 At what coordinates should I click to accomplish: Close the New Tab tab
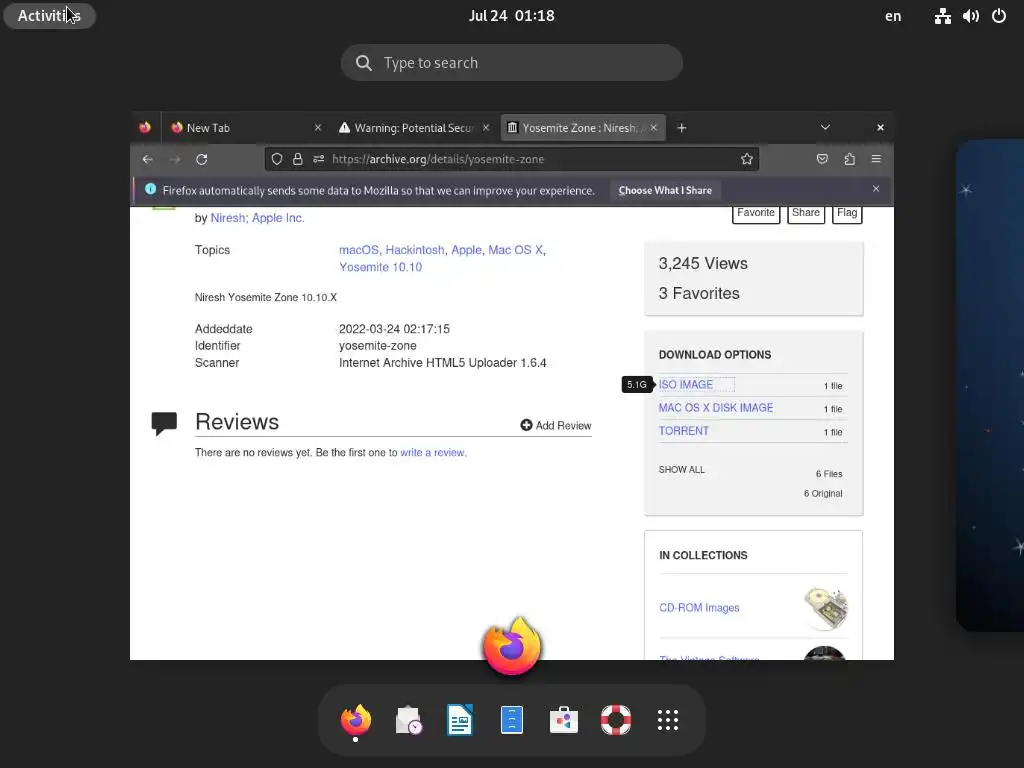coord(318,128)
